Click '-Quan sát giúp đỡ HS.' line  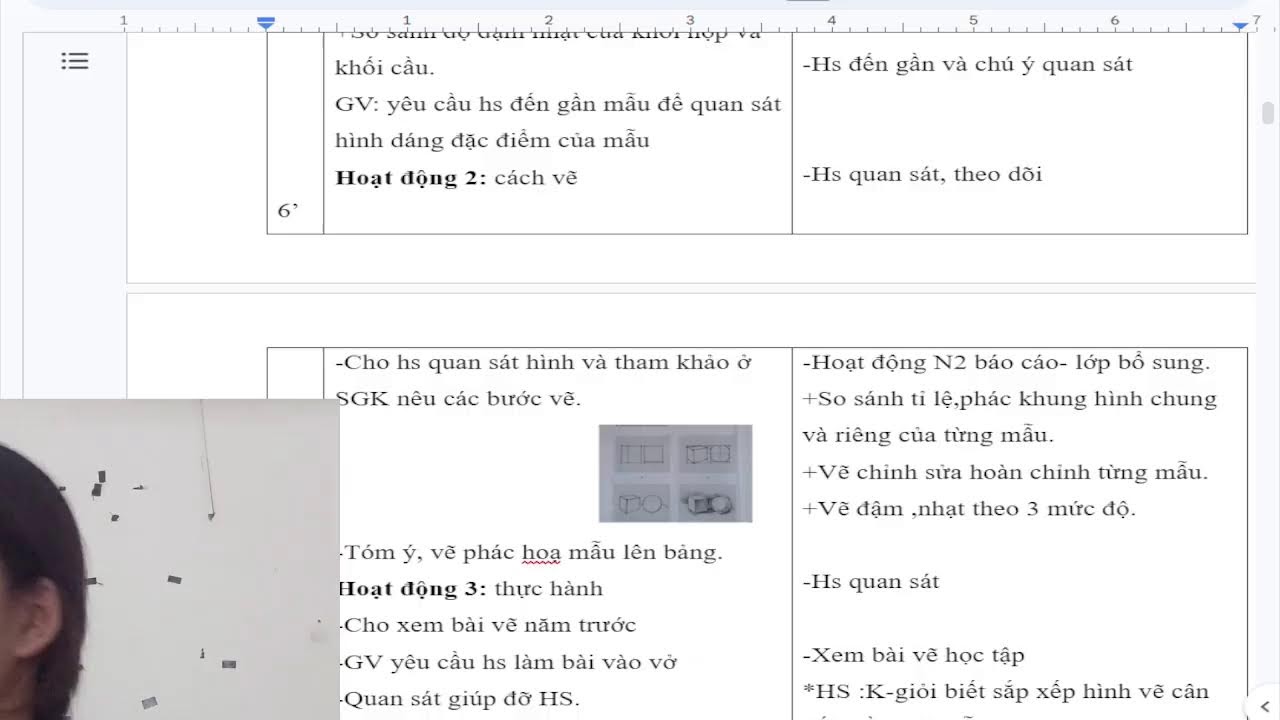(459, 699)
